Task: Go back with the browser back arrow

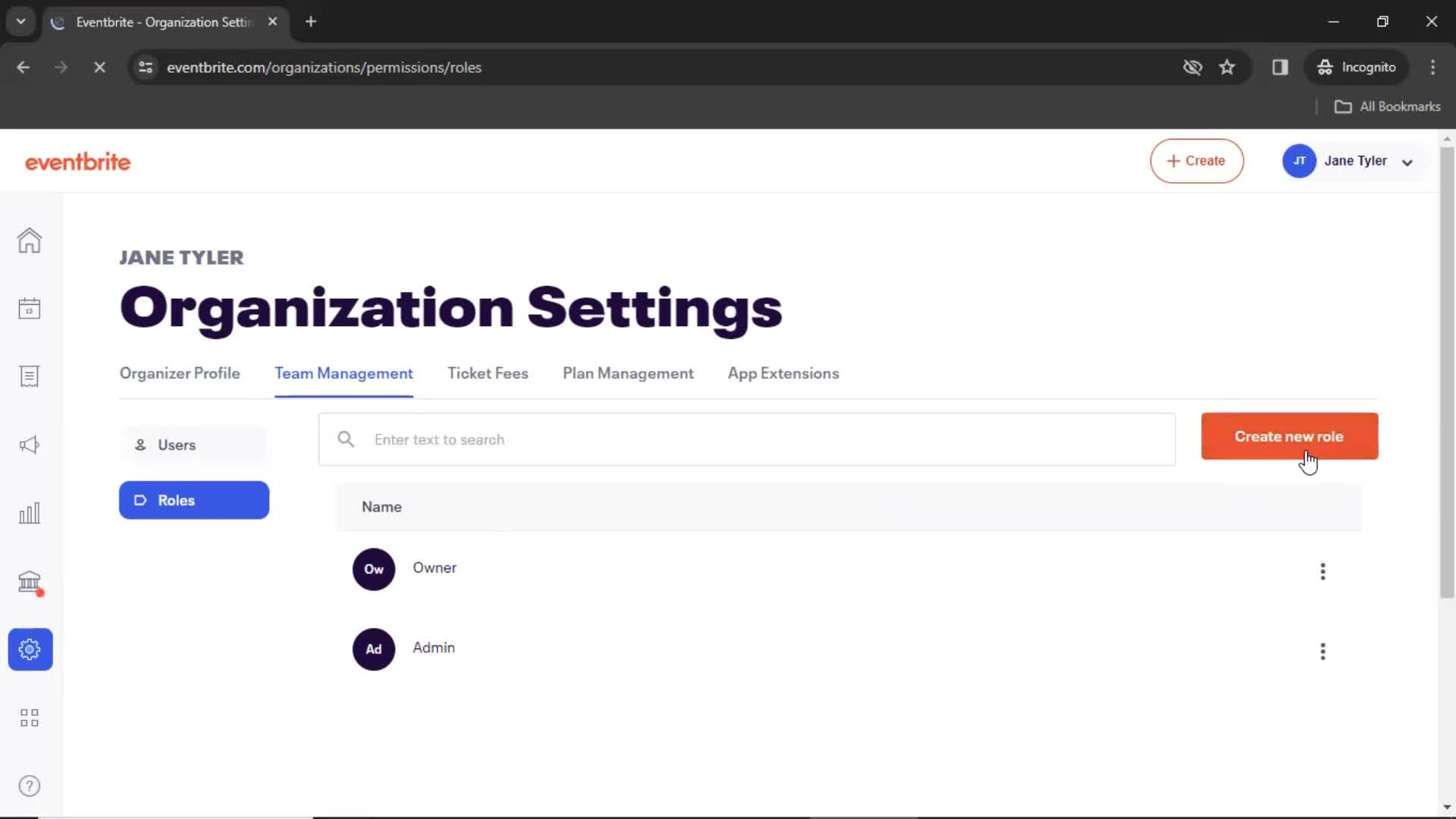Action: tap(24, 67)
